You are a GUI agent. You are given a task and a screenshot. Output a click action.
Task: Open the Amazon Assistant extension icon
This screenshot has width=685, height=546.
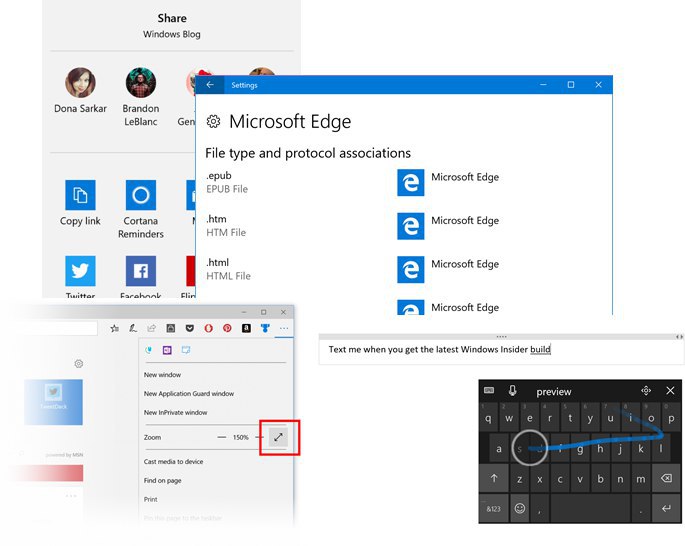pos(246,328)
